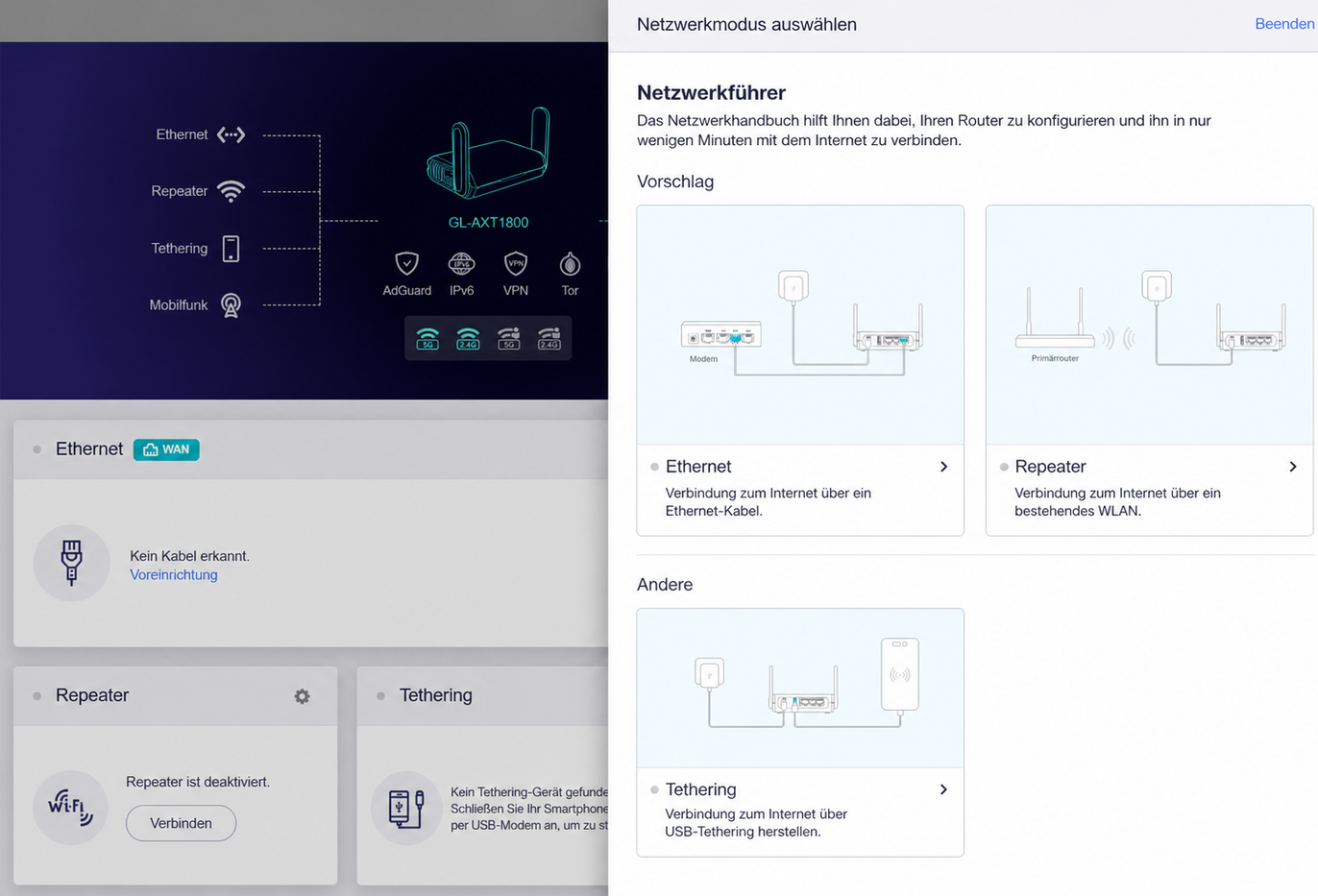Screen dimensions: 1318x896
Task: Open Repeater settings gear icon
Action: tap(302, 696)
